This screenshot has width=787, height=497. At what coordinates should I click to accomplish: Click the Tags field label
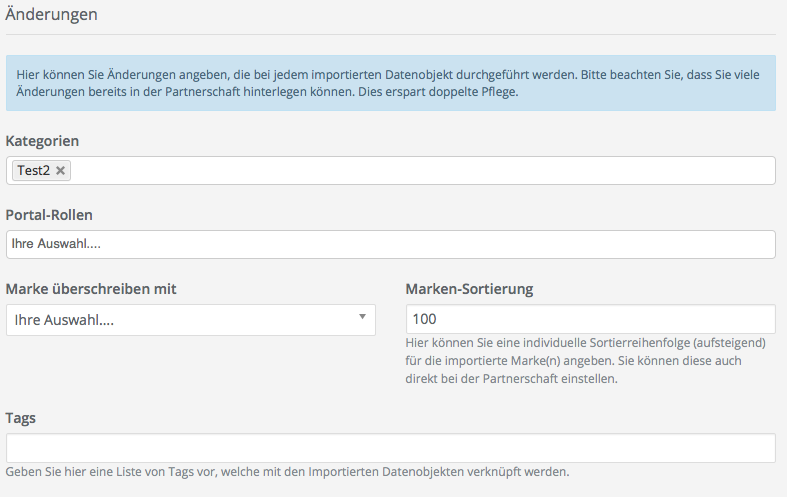(x=24, y=417)
